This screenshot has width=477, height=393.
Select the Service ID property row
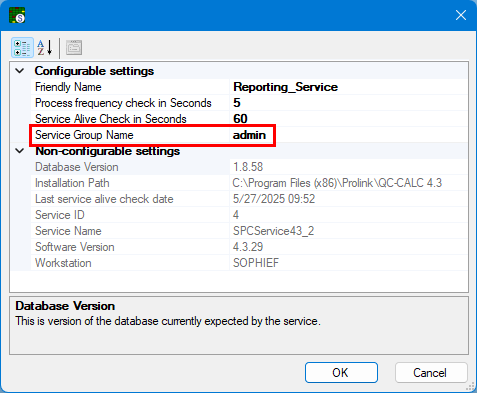[x=249, y=215]
